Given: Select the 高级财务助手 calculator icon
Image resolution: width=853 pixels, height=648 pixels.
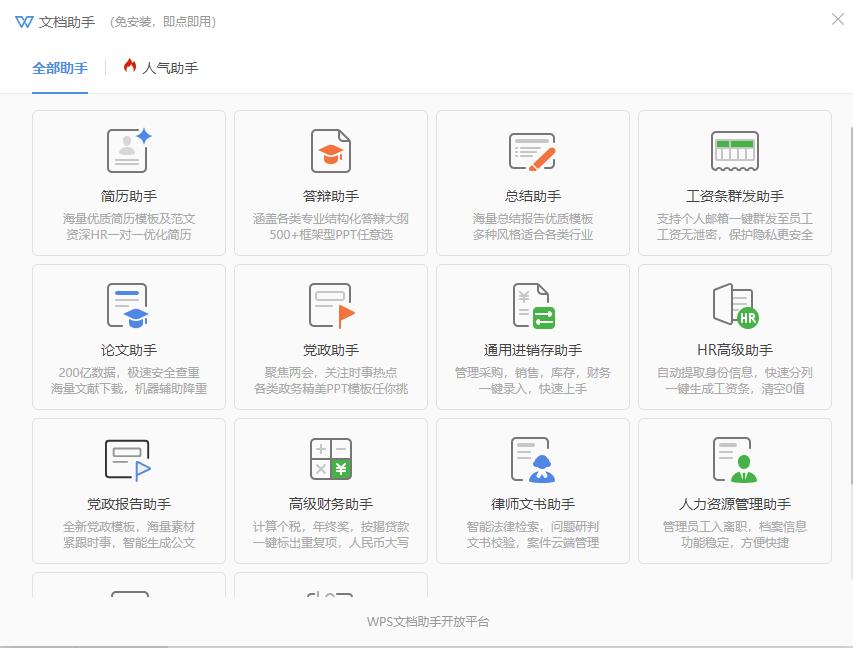Looking at the screenshot, I should pyautogui.click(x=330, y=459).
